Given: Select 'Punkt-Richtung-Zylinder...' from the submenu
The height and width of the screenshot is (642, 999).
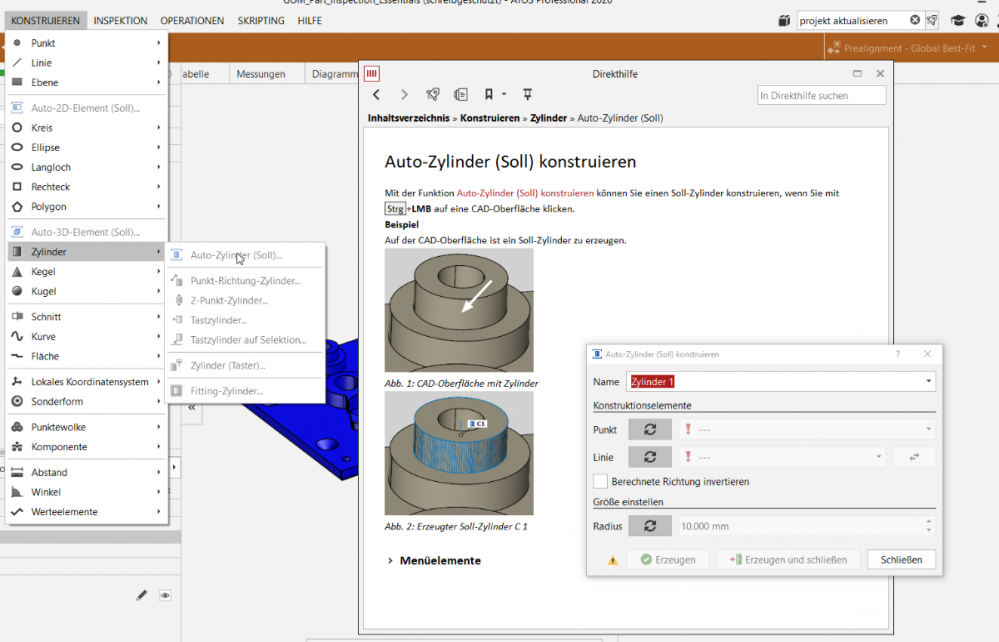Looking at the screenshot, I should click(245, 281).
